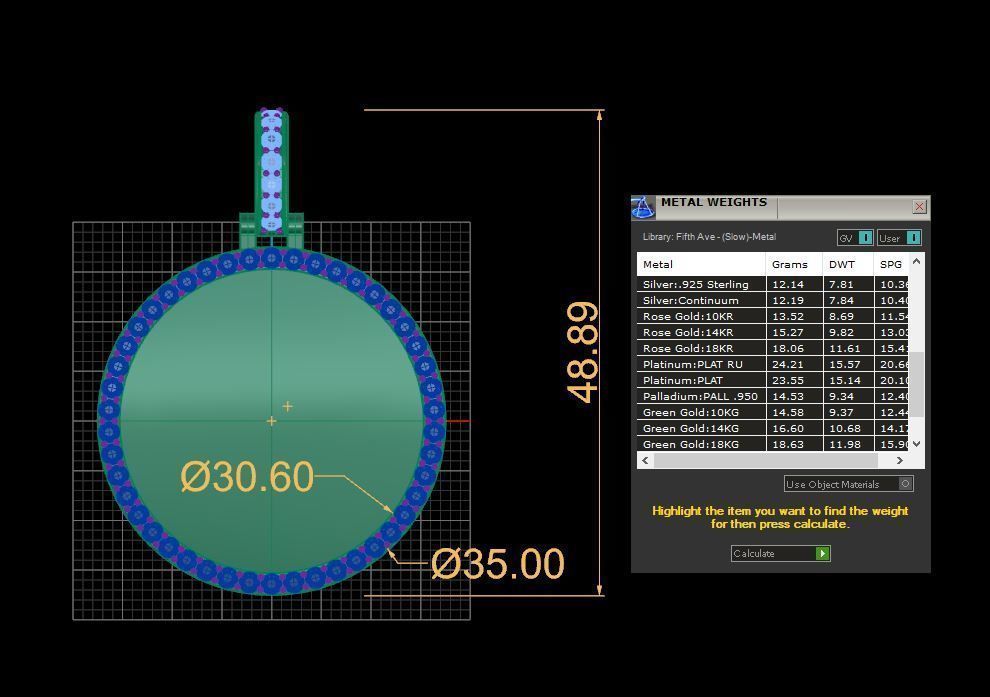The width and height of the screenshot is (990, 697).
Task: Select the Rose Gold:18KR row
Action: click(773, 348)
